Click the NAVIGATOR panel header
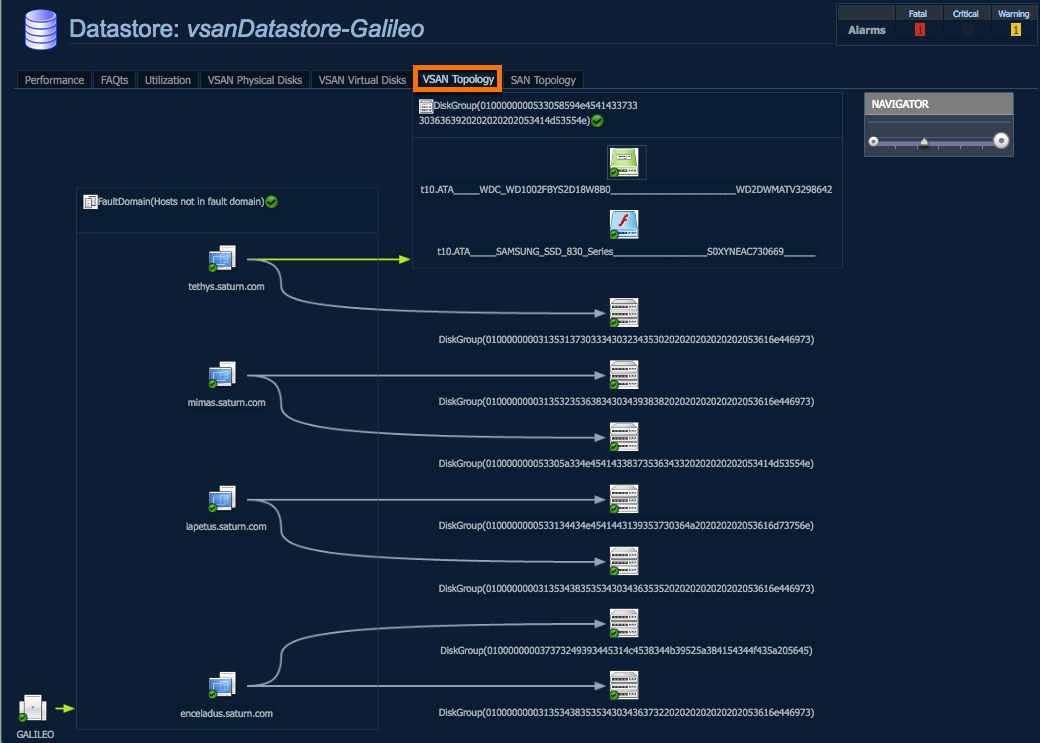The image size is (1040, 743). pos(939,104)
